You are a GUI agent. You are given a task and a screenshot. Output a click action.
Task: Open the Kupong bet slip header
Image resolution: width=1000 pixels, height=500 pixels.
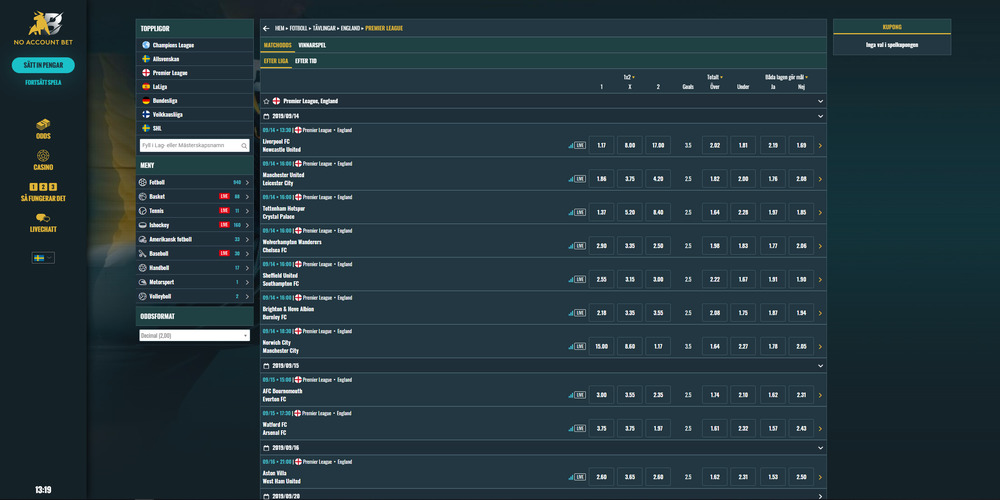click(892, 27)
